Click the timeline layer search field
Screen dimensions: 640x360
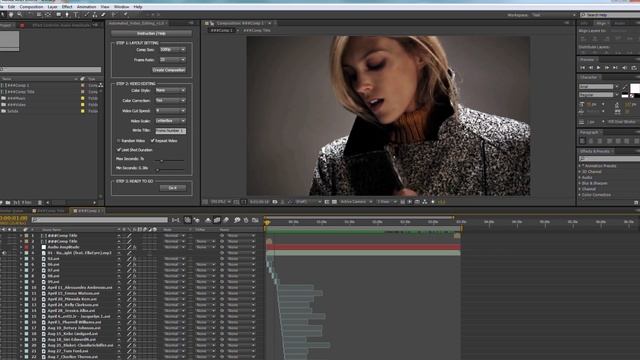[x=100, y=220]
